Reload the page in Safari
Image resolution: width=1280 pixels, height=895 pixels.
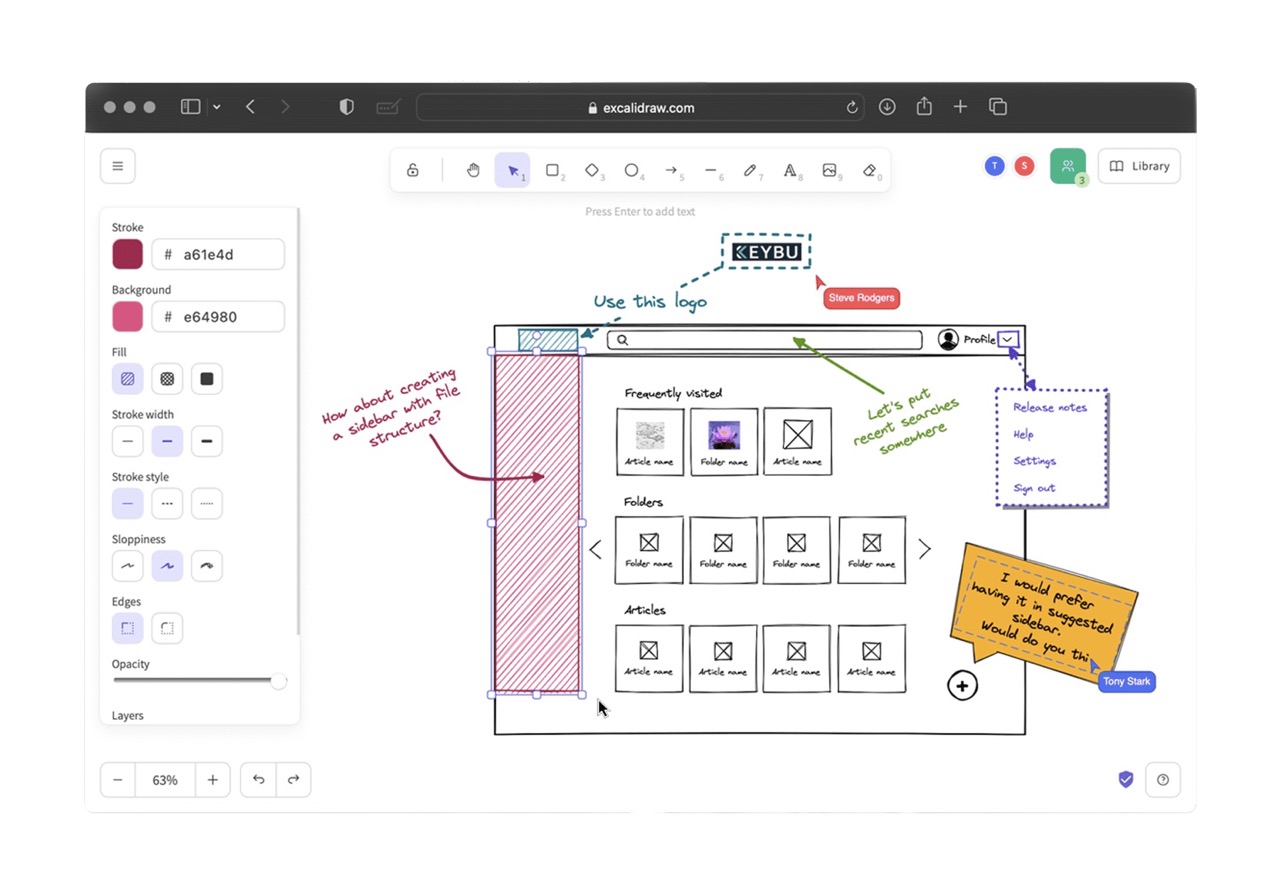click(852, 107)
